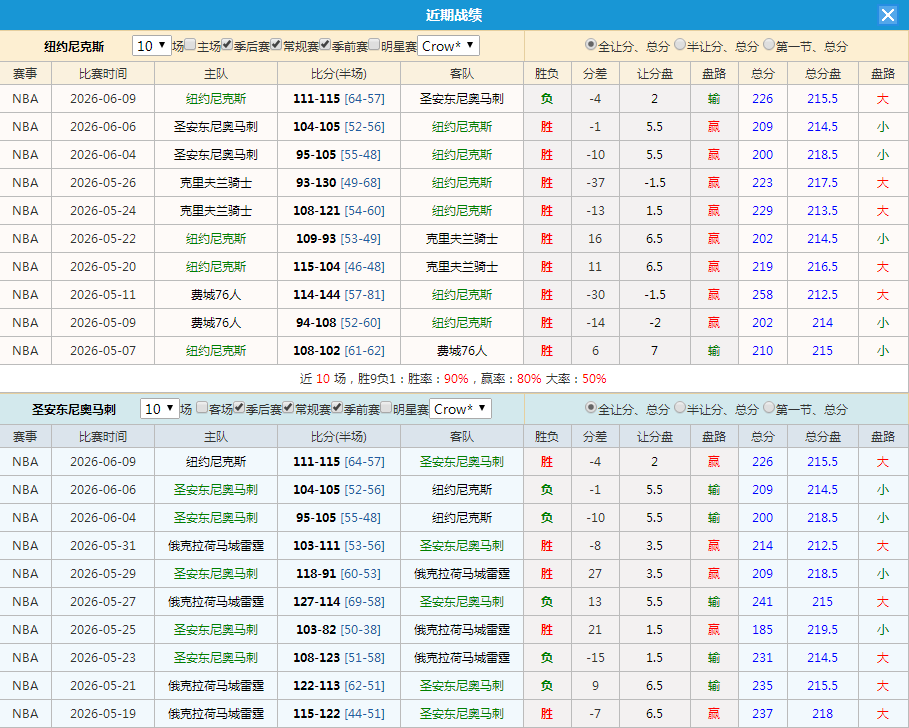The width and height of the screenshot is (909, 728).
Task: Click the date 2026-05-11
Action: coord(103,294)
